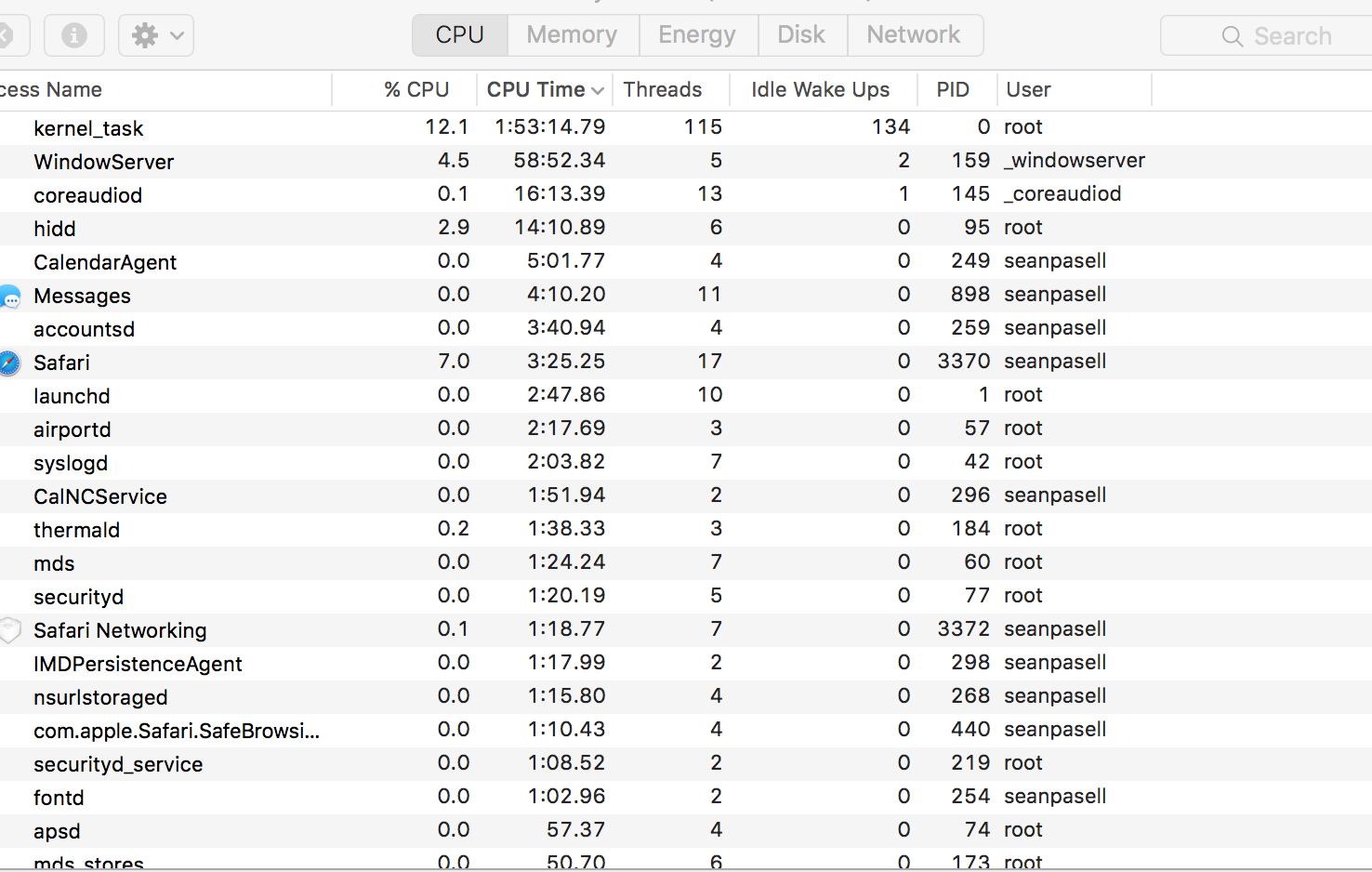Viewport: 1372px width, 872px height.
Task: Sort by % CPU column
Action: click(x=416, y=89)
